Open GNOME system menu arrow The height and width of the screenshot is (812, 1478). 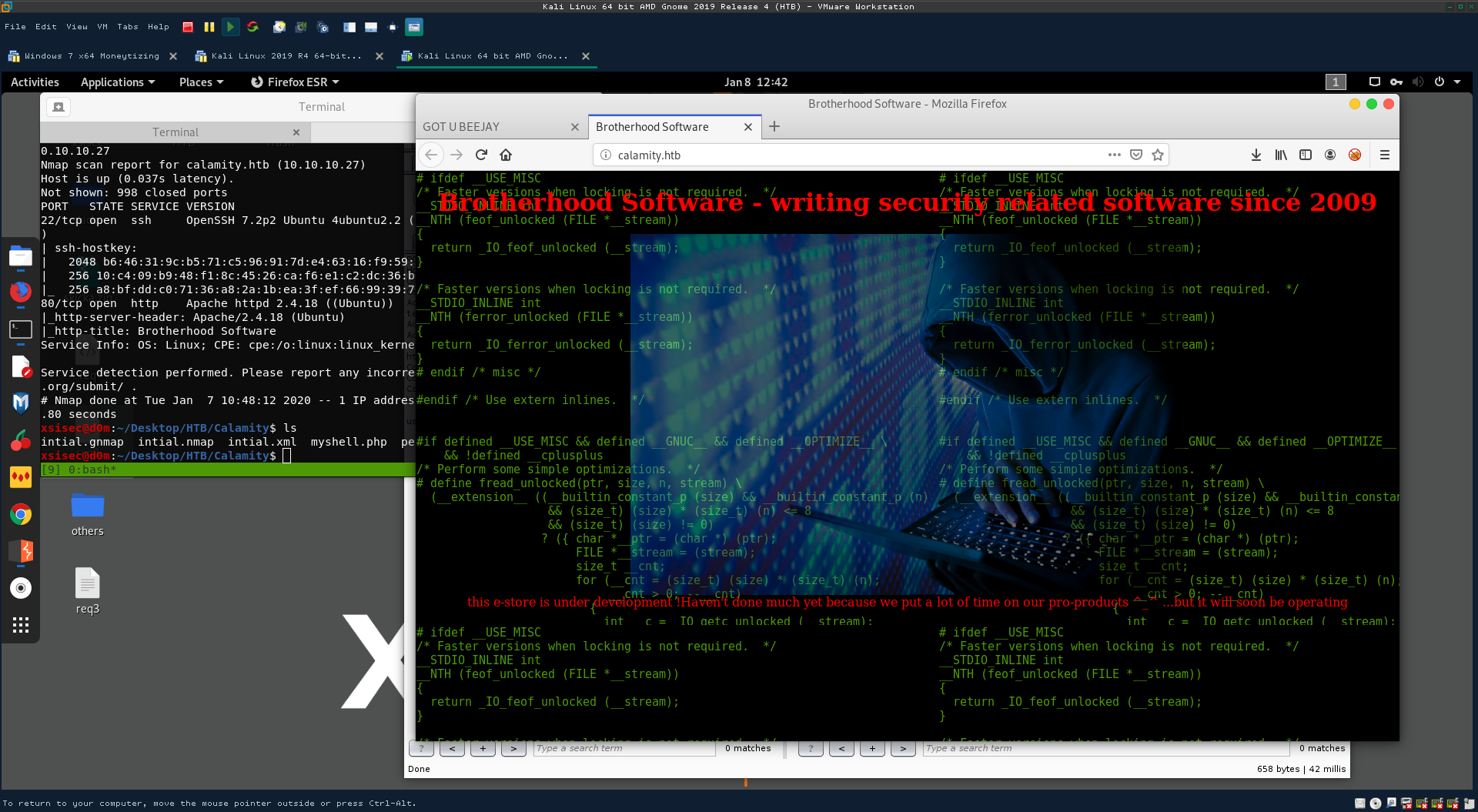(x=1457, y=82)
